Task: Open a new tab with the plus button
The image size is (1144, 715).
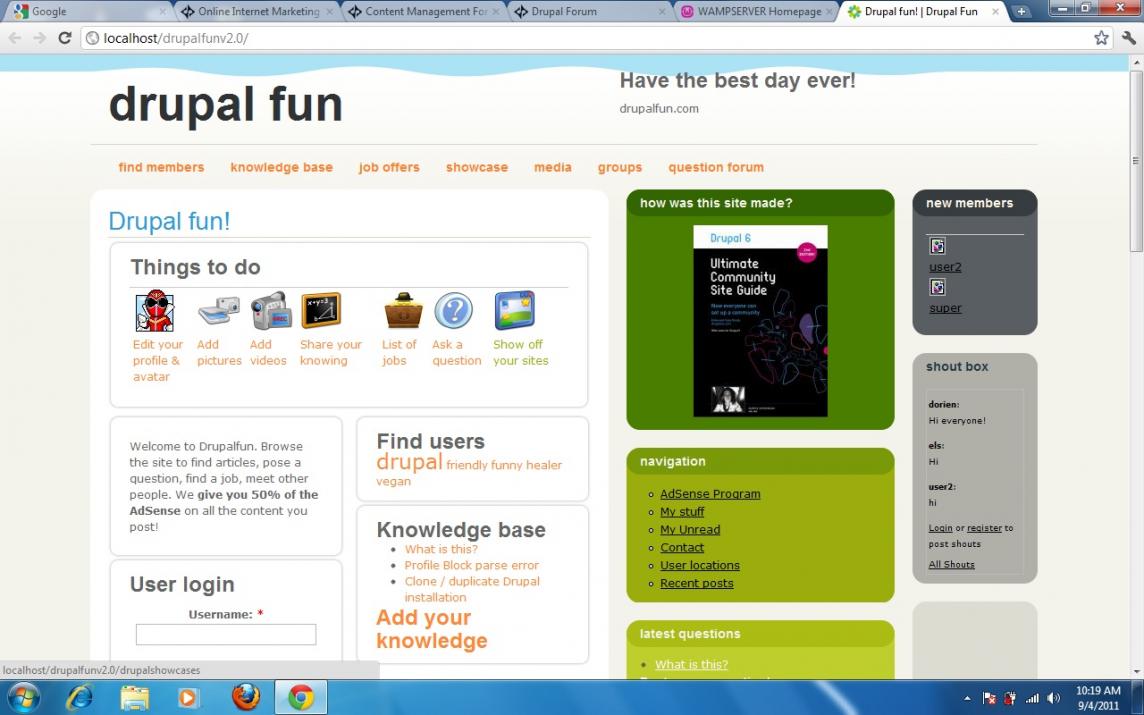Action: click(x=1021, y=11)
